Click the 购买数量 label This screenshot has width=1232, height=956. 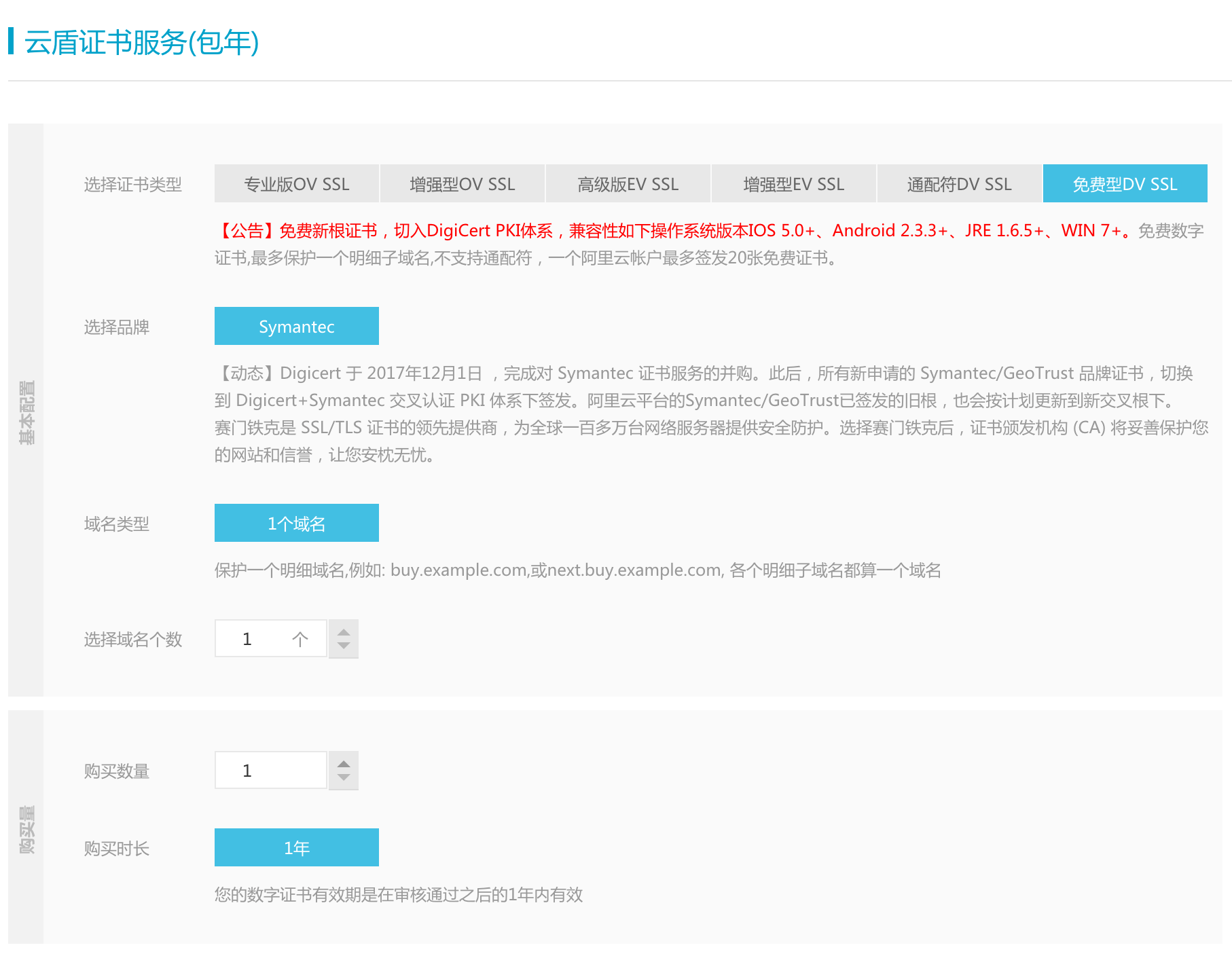coord(117,771)
